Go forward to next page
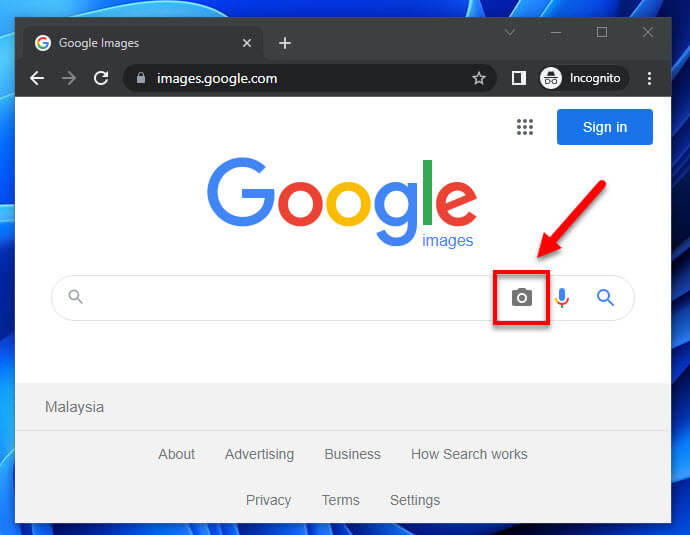 click(x=69, y=78)
